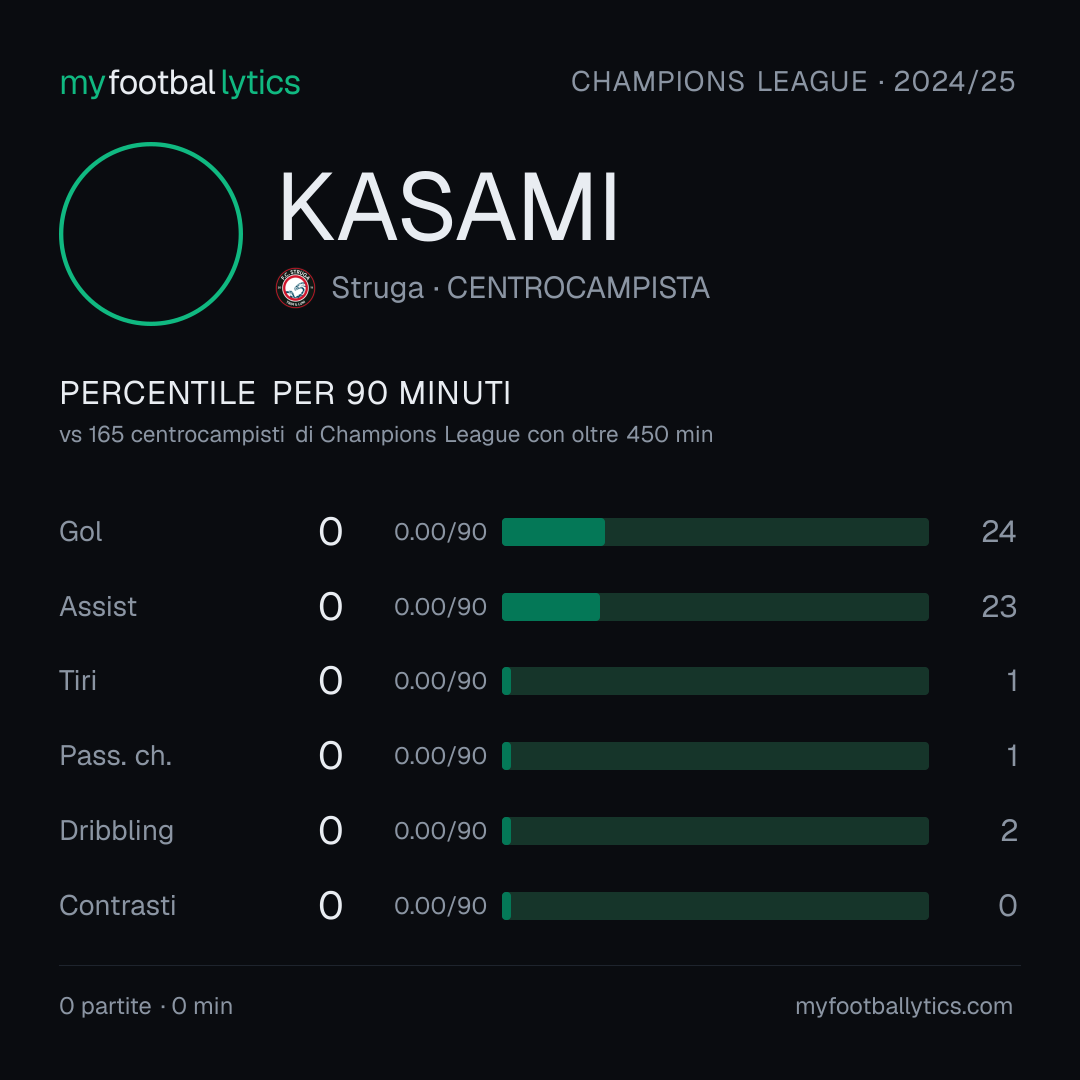Click the Gol percentile value 24
This screenshot has width=1080, height=1080.
coord(999,532)
